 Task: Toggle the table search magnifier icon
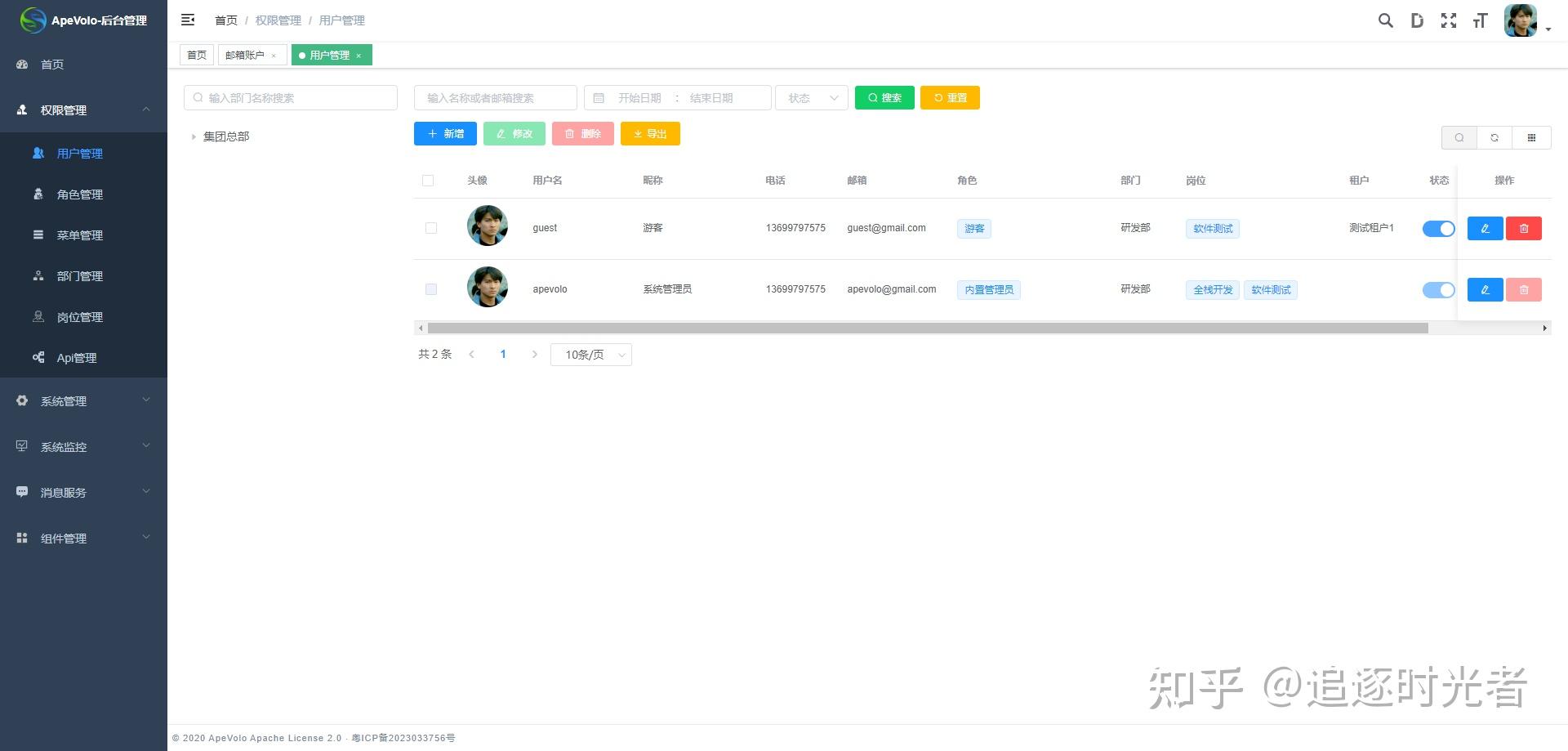pos(1459,137)
